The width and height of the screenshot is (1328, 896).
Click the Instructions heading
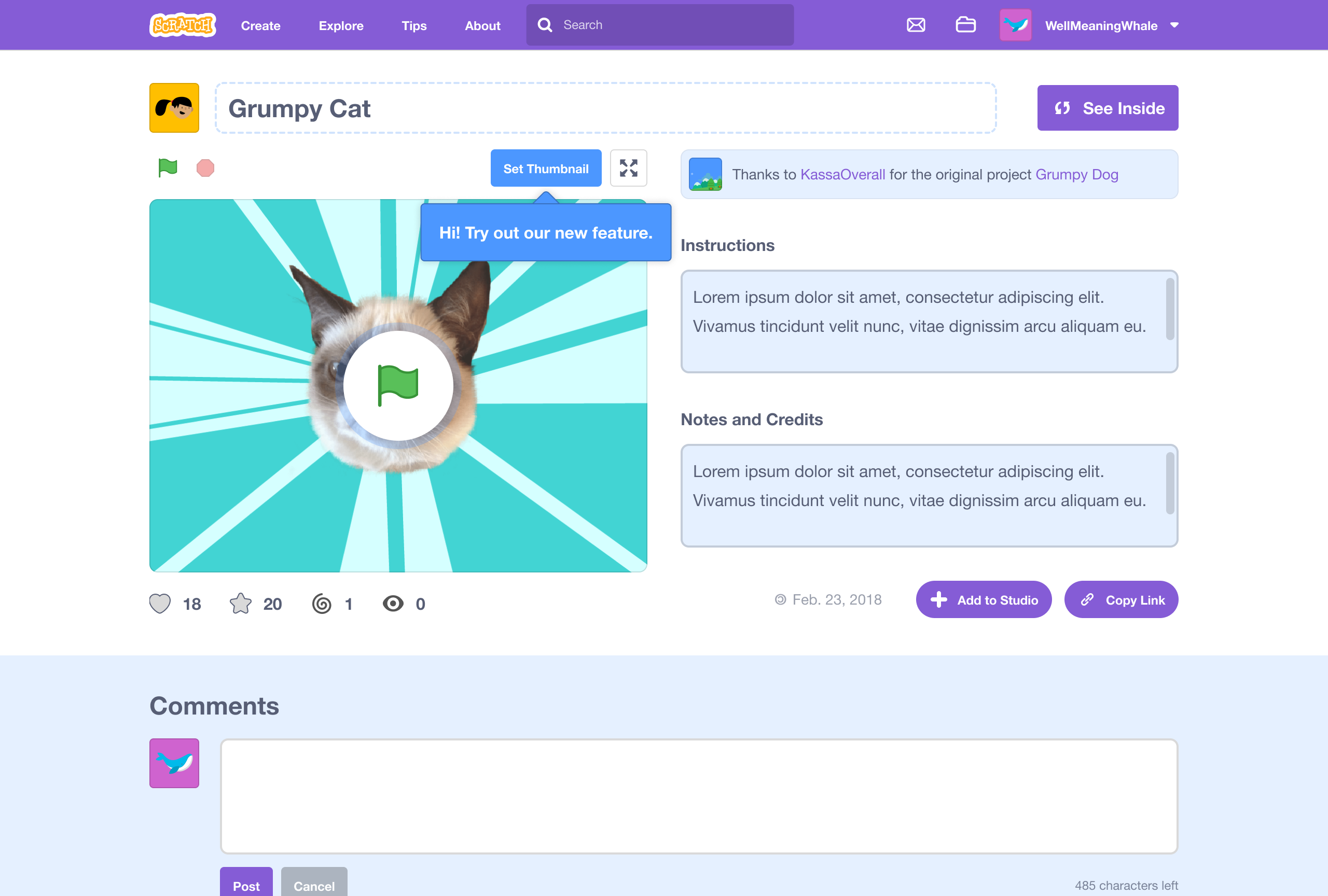click(x=727, y=246)
